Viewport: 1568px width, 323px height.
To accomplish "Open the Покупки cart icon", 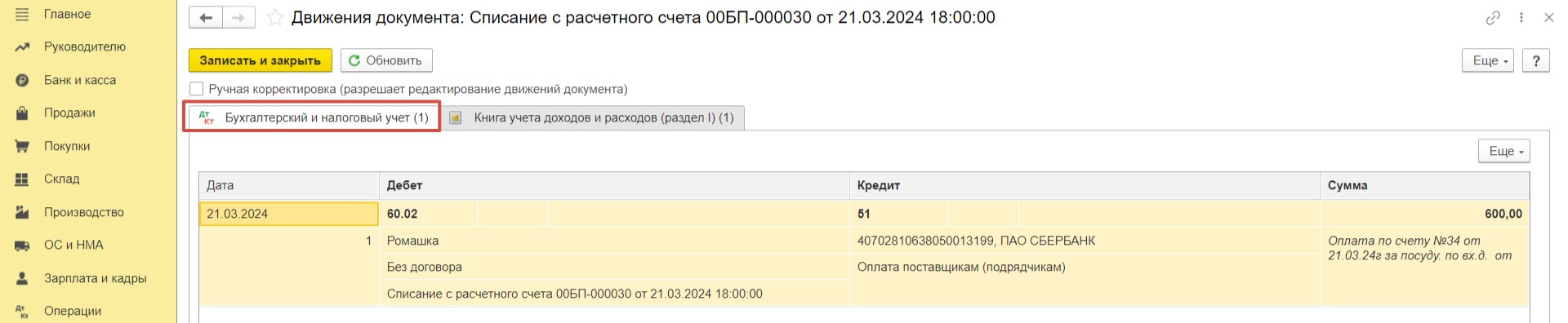I will (22, 147).
